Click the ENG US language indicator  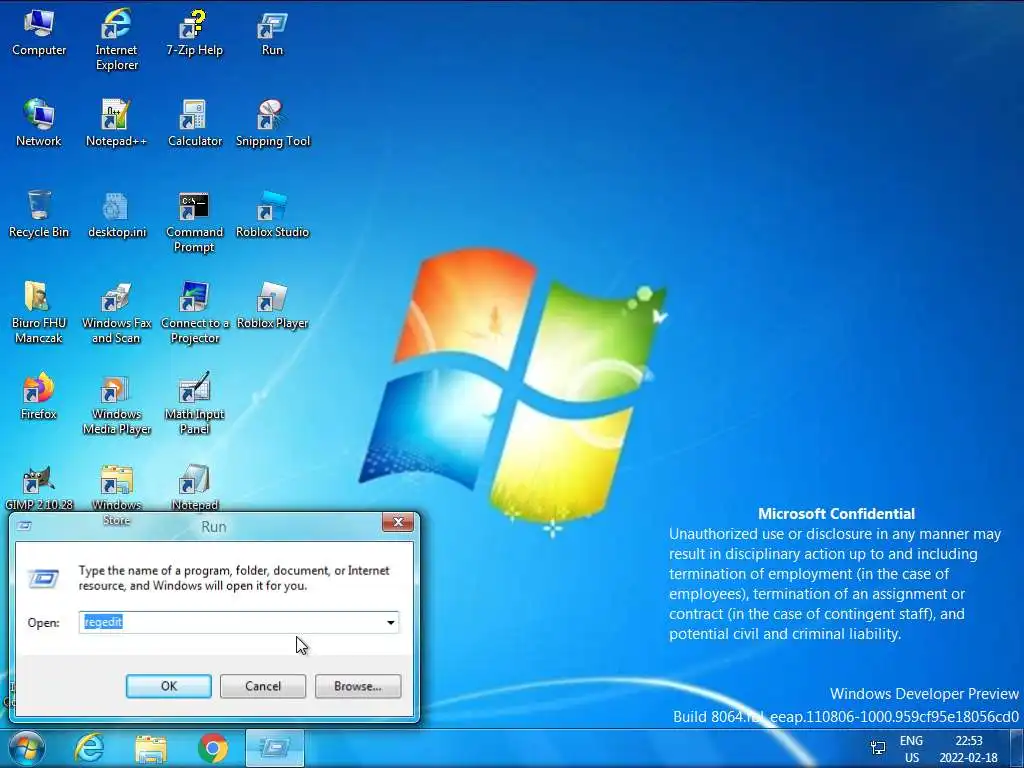point(912,749)
